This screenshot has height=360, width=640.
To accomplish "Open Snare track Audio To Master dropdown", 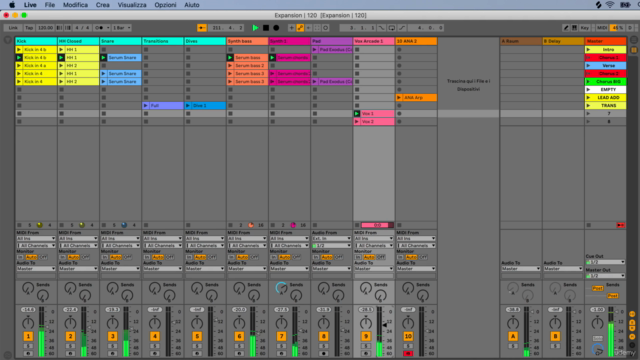I will click(120, 269).
